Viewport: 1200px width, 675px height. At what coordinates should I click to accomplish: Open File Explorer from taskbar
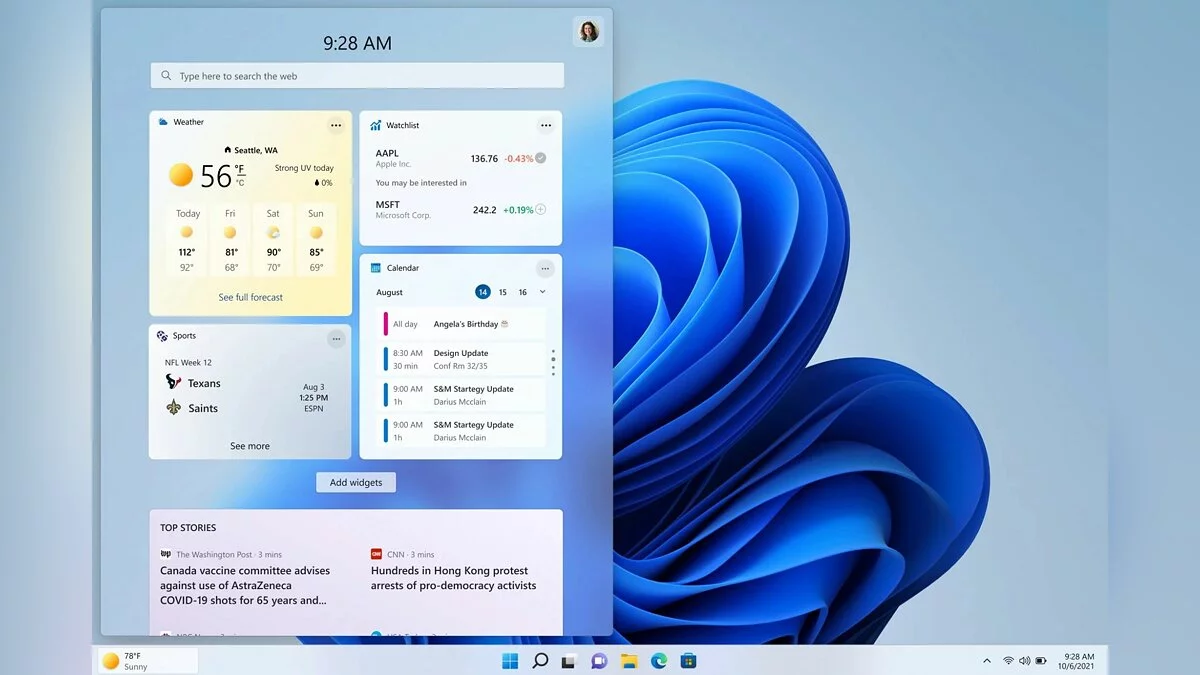[x=629, y=661]
